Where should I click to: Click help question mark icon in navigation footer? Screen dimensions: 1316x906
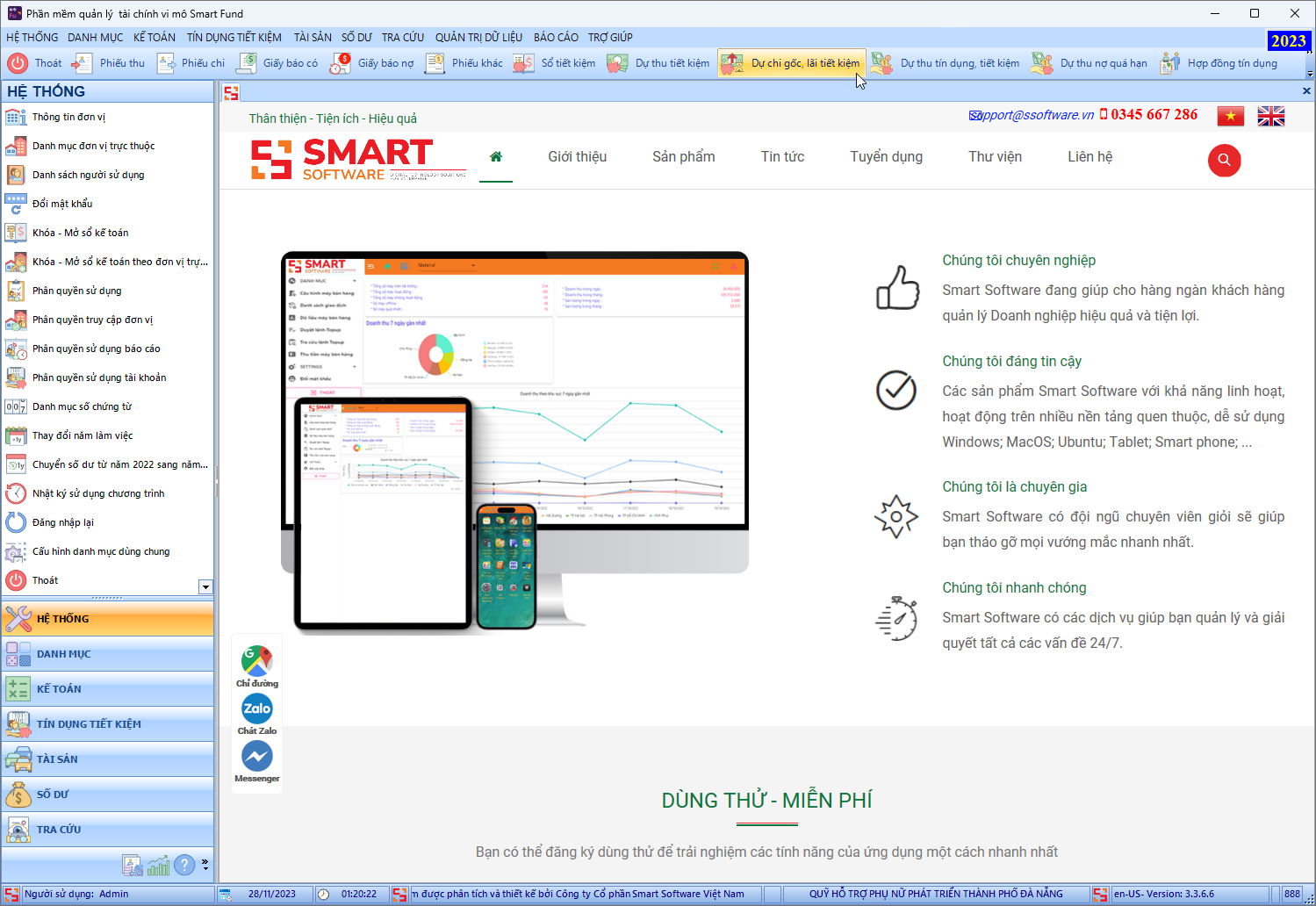(184, 866)
